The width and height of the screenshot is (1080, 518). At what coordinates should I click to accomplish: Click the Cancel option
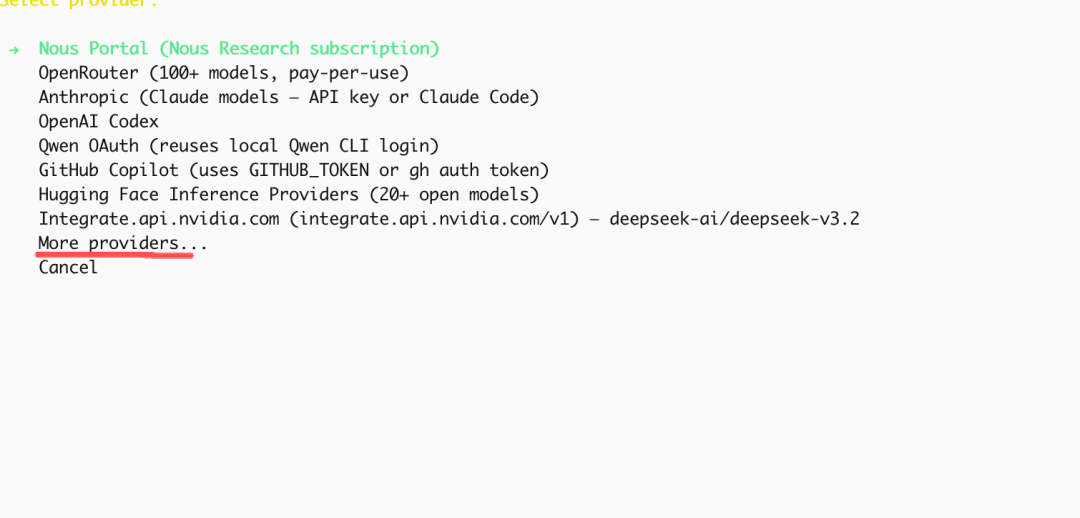click(x=68, y=267)
